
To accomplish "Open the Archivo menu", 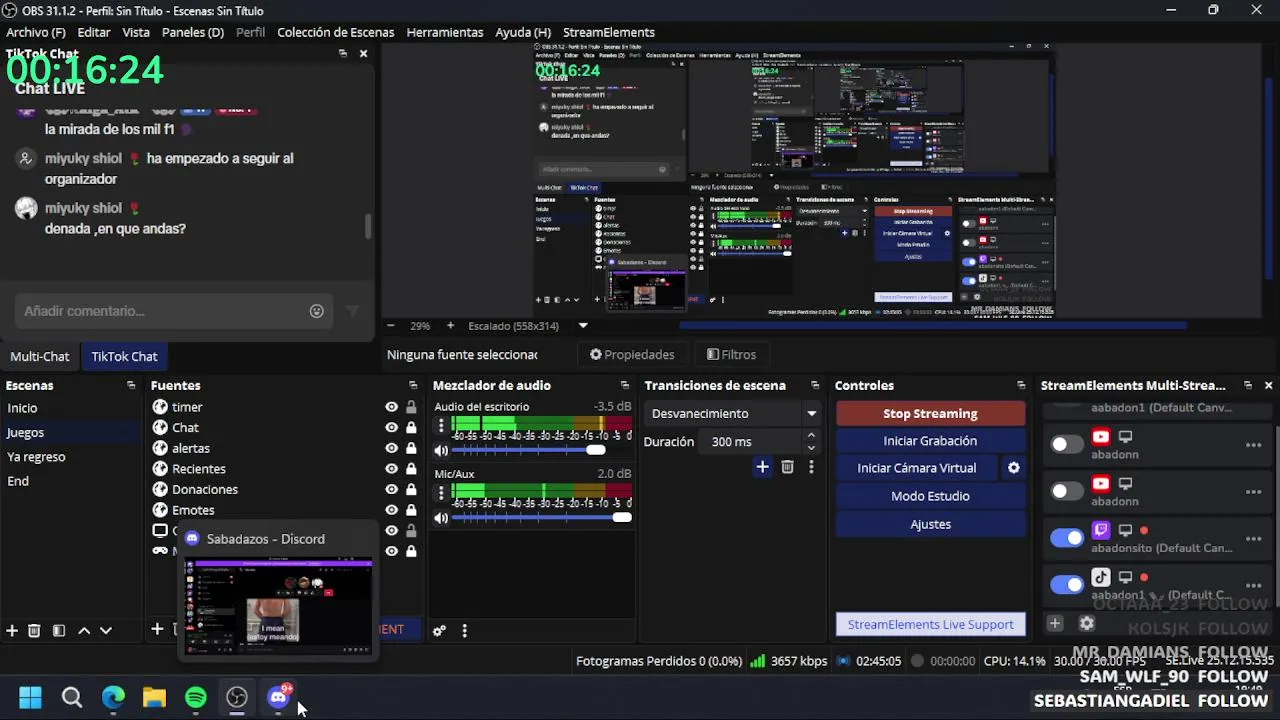I will [x=36, y=32].
